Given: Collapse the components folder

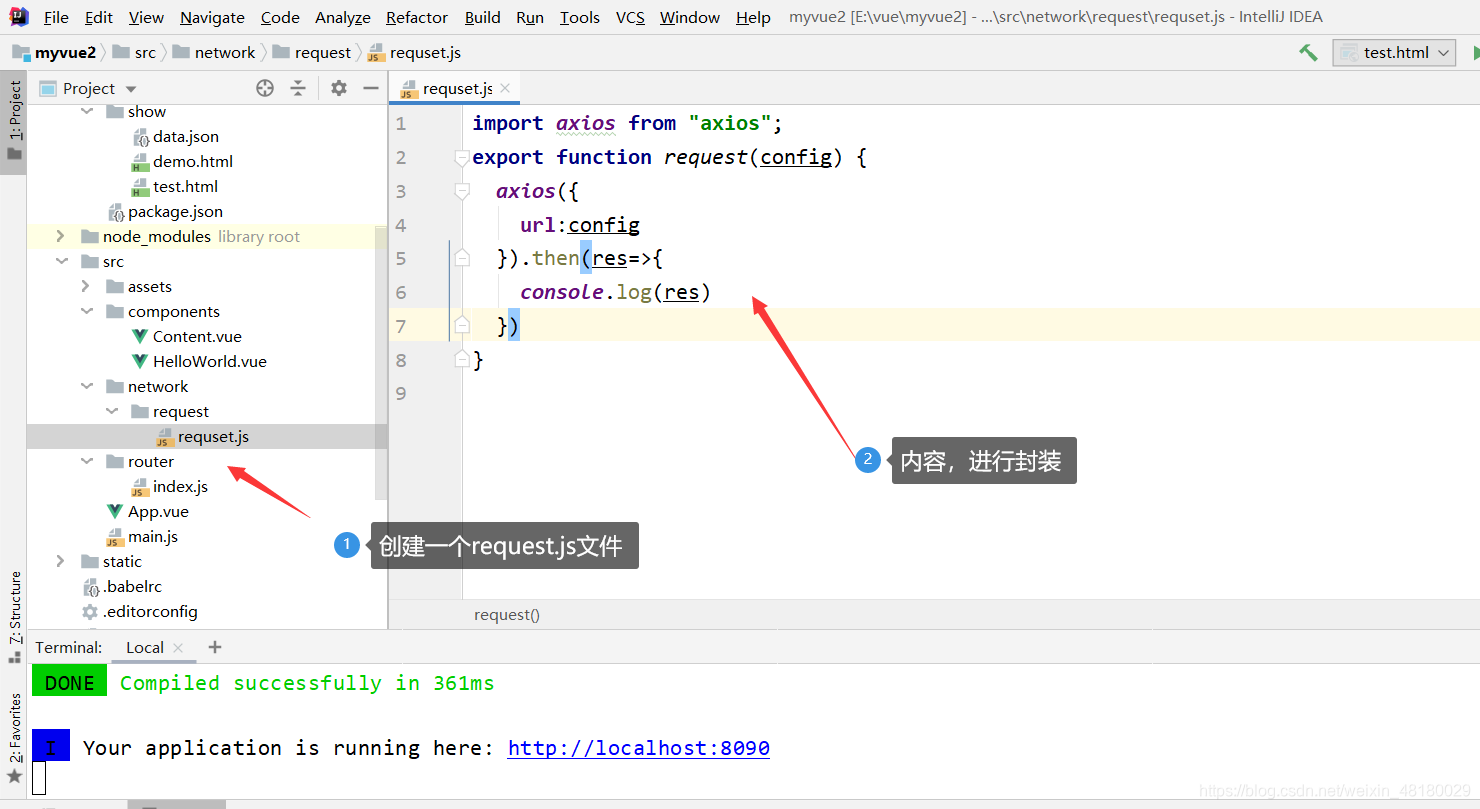Looking at the screenshot, I should pos(86,311).
